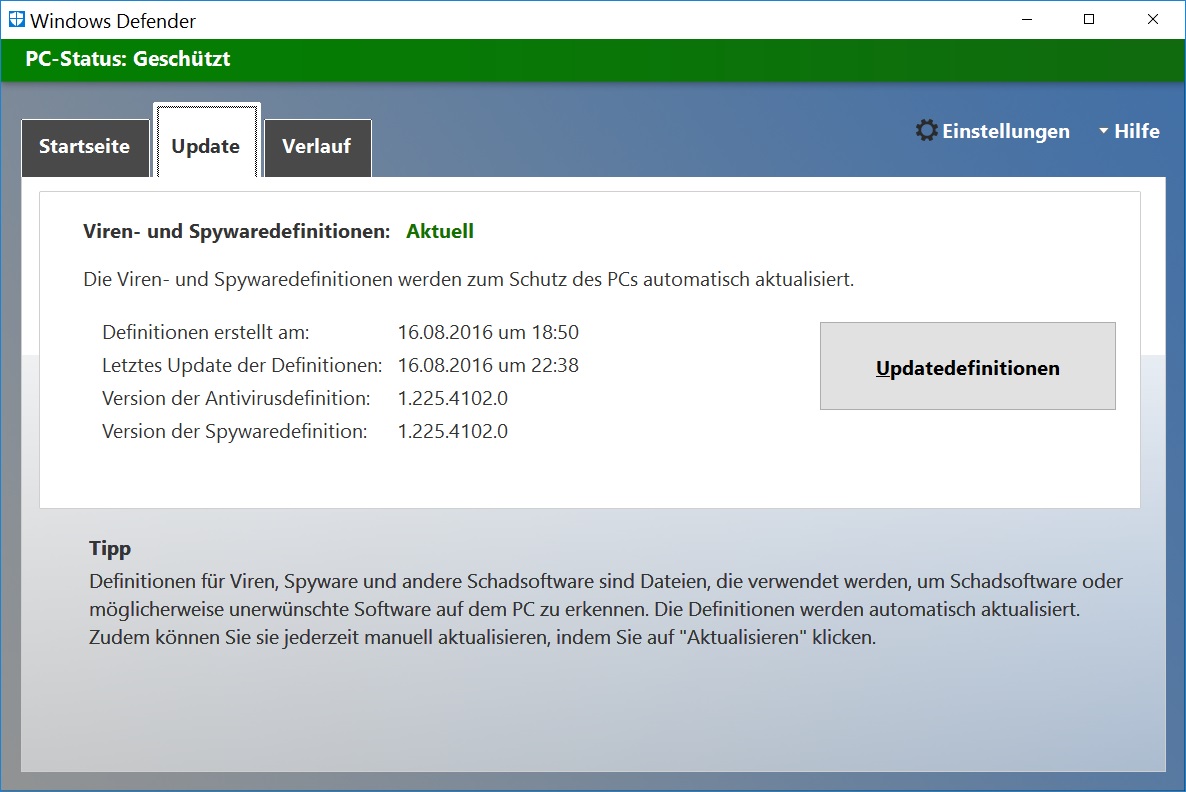Open the Startseite tab
The image size is (1186, 792).
pos(85,148)
